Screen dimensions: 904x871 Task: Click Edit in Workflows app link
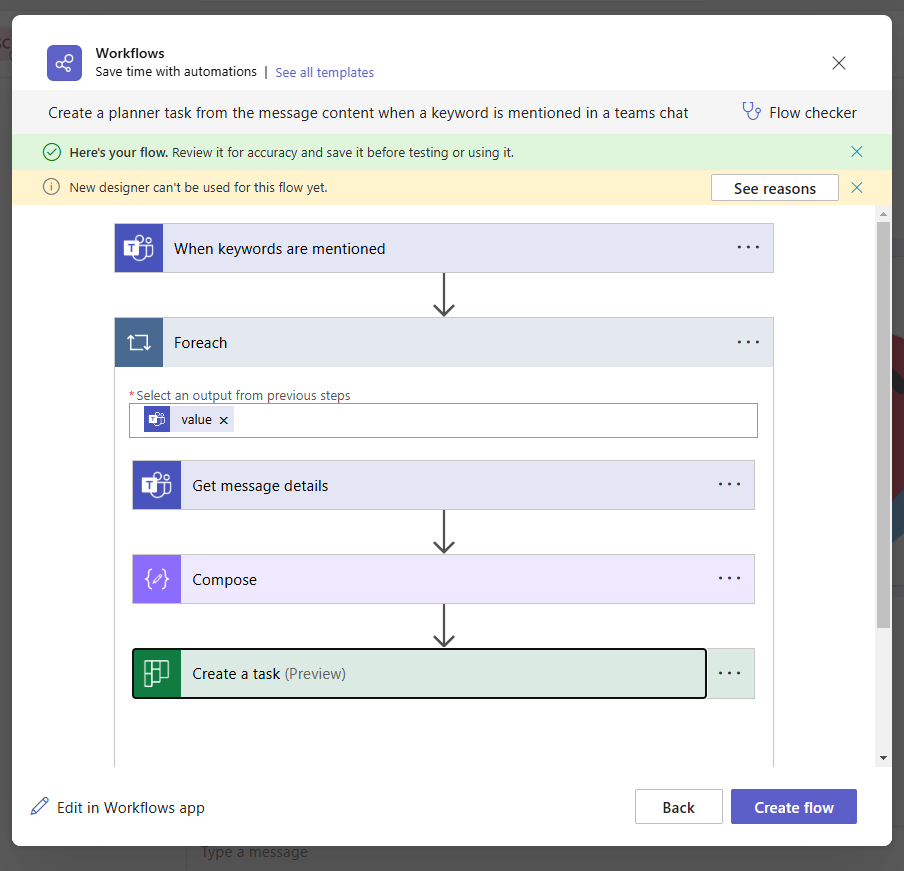(131, 808)
